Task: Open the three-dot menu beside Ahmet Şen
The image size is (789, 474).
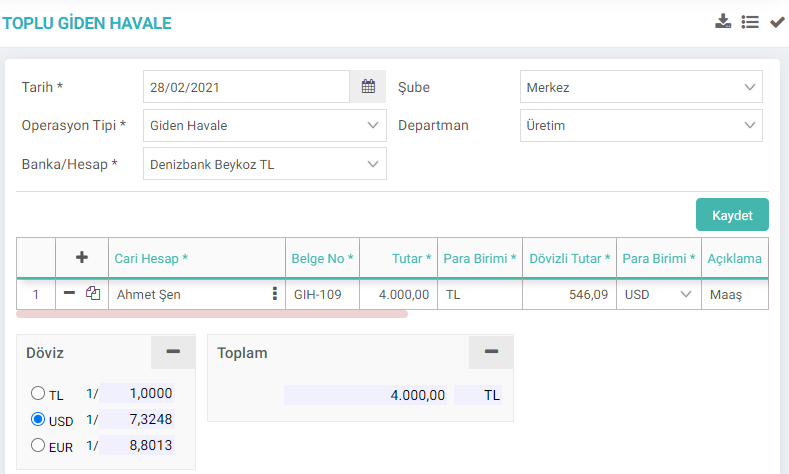Action: pos(274,294)
